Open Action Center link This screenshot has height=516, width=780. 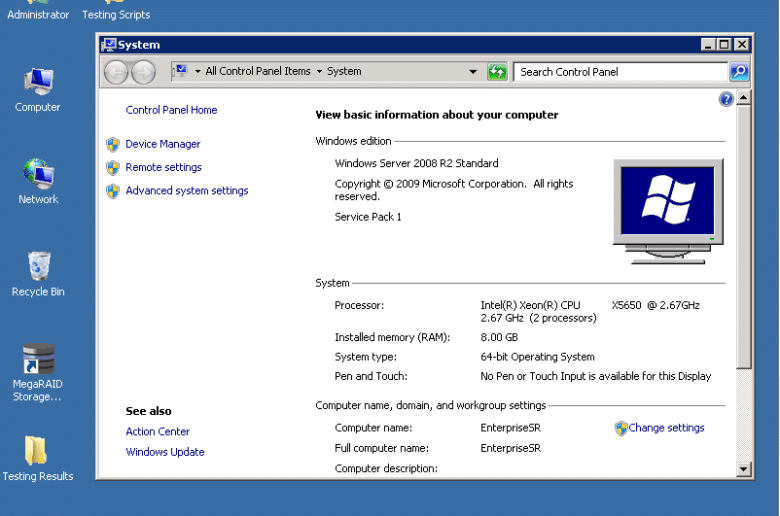157,432
